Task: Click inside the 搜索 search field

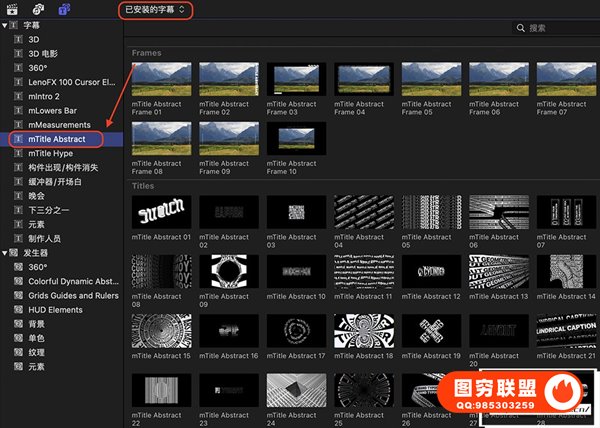Action: click(558, 29)
